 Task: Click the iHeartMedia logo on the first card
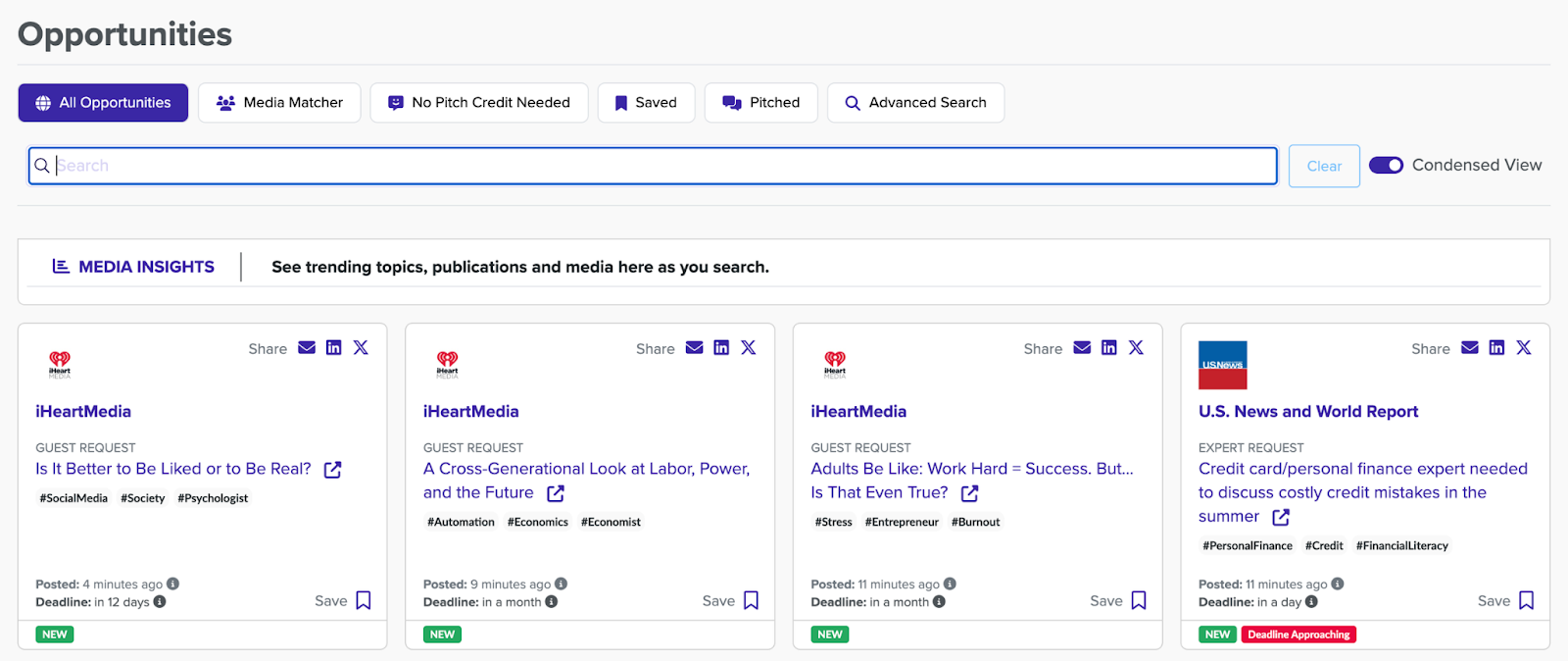point(60,365)
